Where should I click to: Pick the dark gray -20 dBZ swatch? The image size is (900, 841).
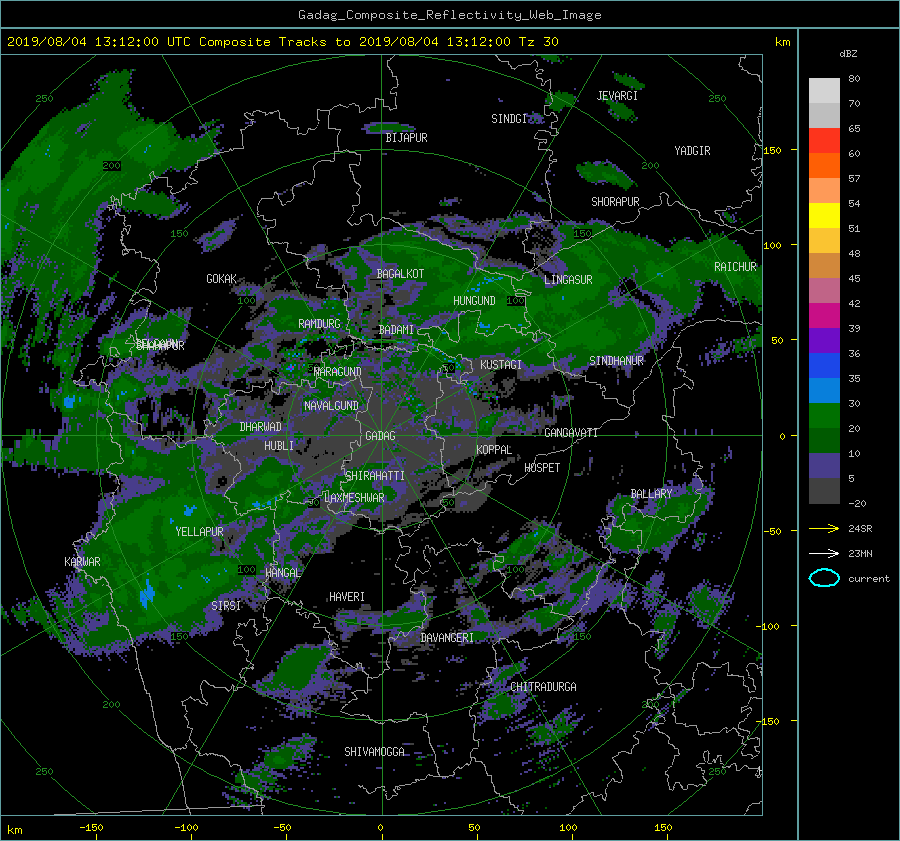click(x=824, y=490)
